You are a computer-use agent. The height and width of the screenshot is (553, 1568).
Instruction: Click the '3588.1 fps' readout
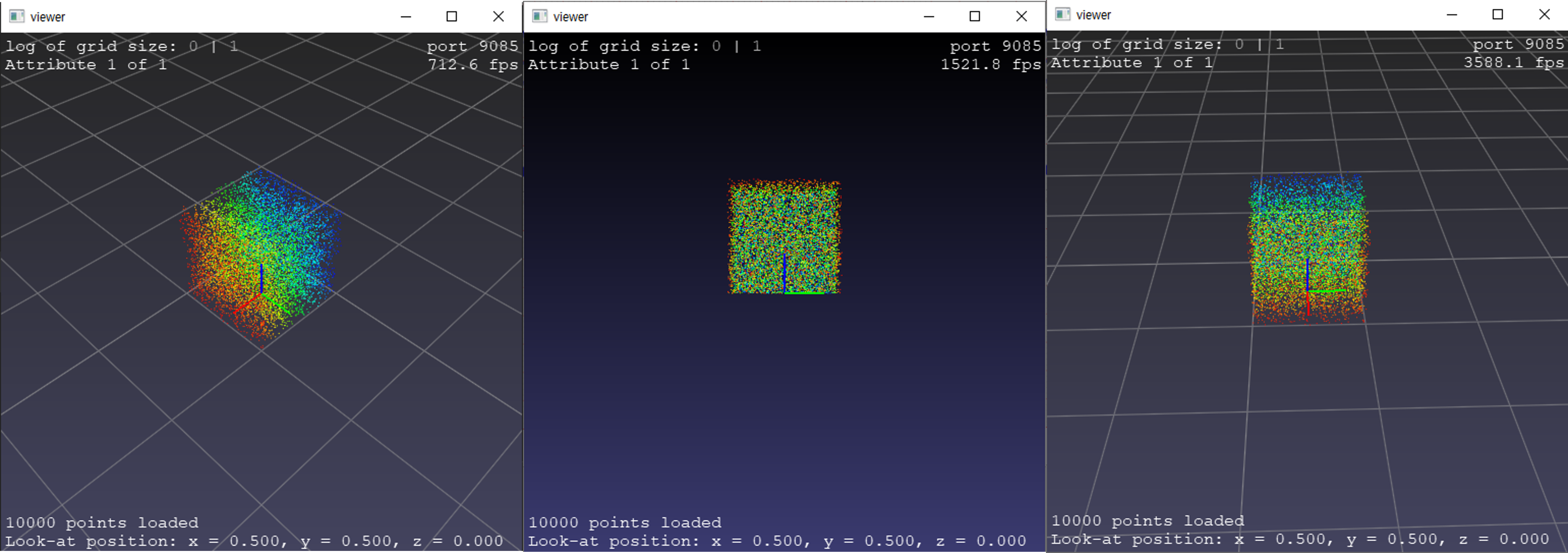pos(1514,63)
